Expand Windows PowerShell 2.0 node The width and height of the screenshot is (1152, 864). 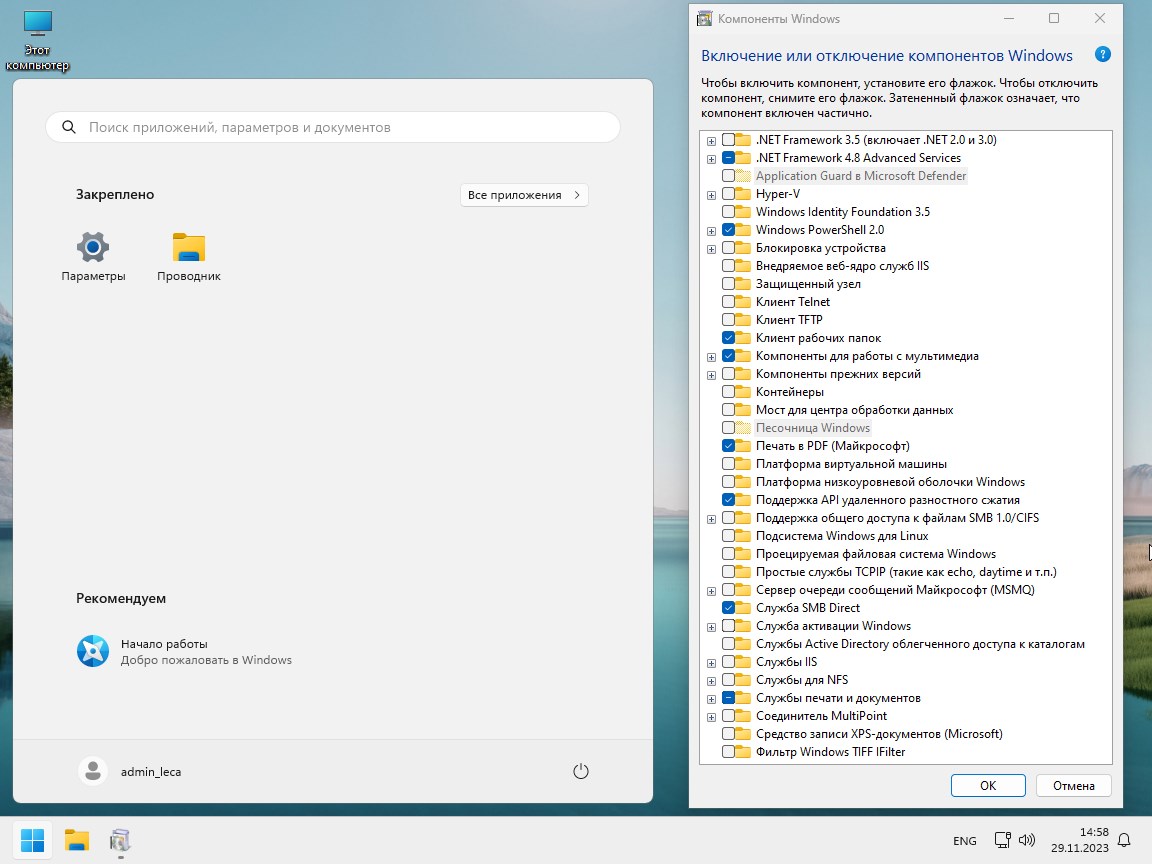(711, 231)
